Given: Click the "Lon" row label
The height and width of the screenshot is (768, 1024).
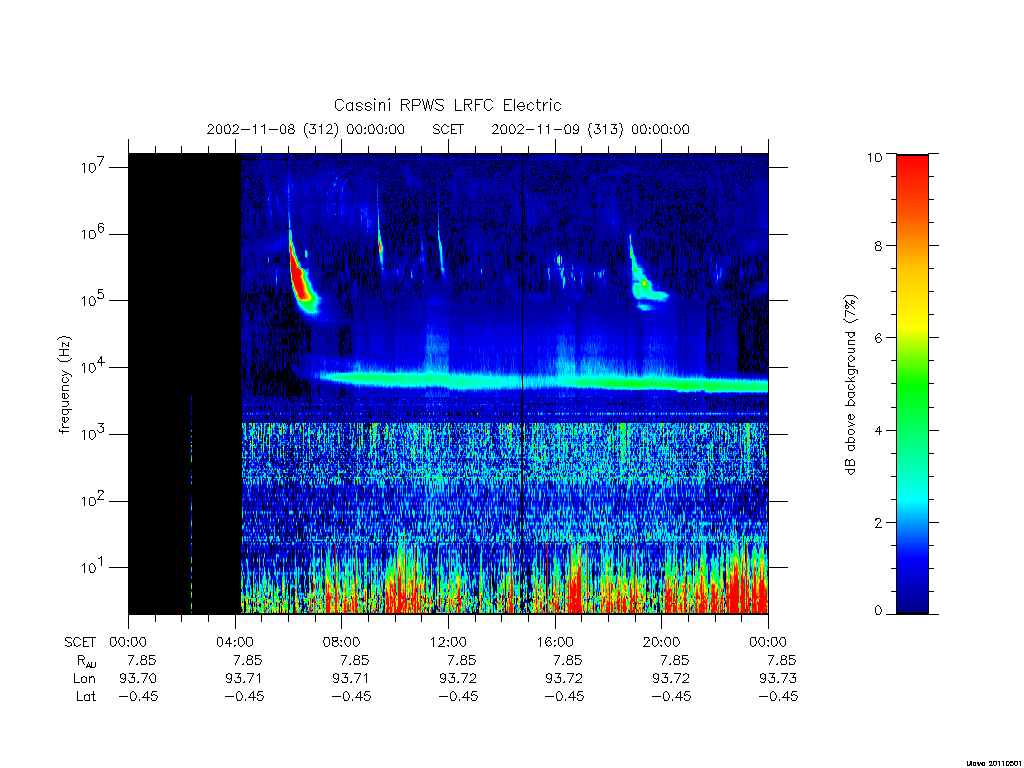Looking at the screenshot, I should [x=85, y=679].
